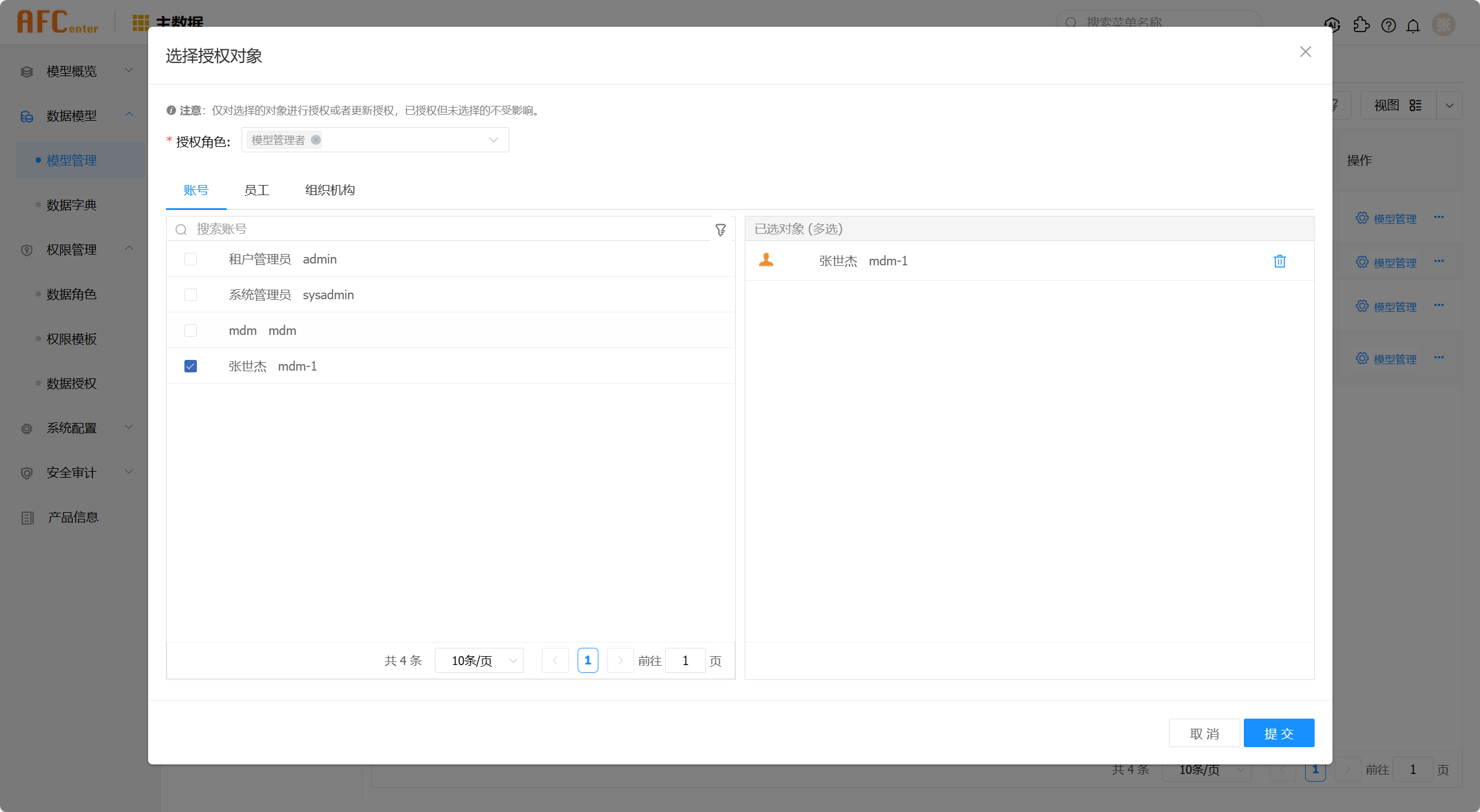Image resolution: width=1480 pixels, height=812 pixels.
Task: Click the notification bell icon
Action: click(1413, 25)
